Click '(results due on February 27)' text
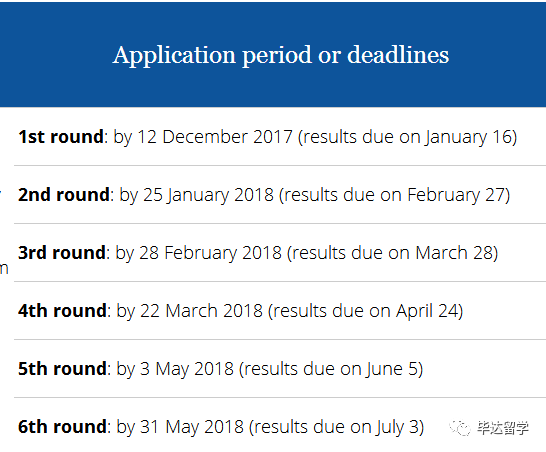546x452 pixels. [x=395, y=194]
